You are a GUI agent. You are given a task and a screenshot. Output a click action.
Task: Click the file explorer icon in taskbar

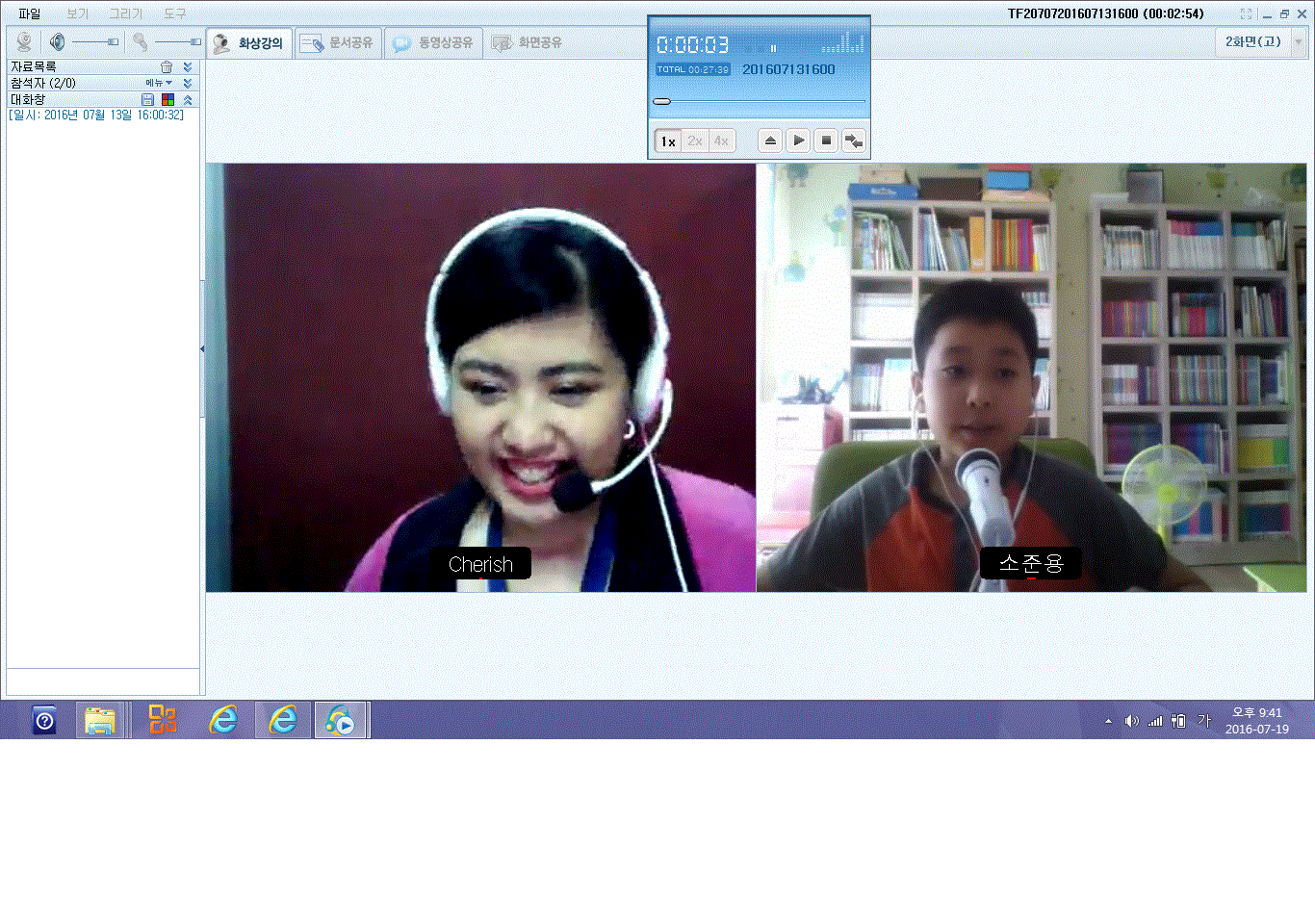click(x=99, y=720)
